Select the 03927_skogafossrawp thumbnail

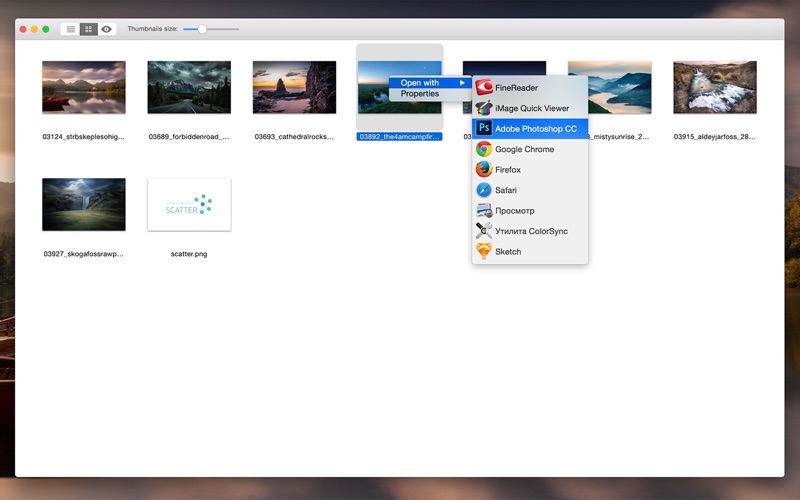tap(84, 205)
